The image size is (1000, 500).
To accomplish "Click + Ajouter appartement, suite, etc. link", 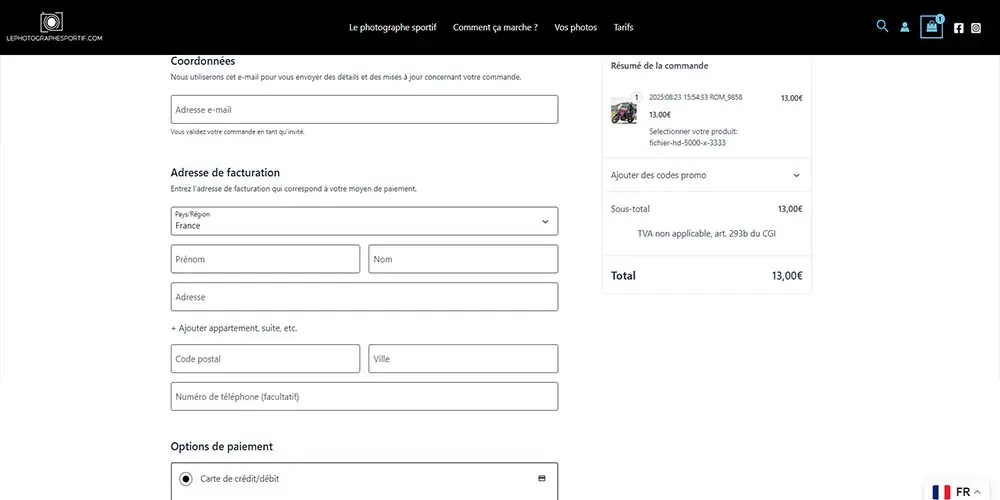I will [234, 328].
